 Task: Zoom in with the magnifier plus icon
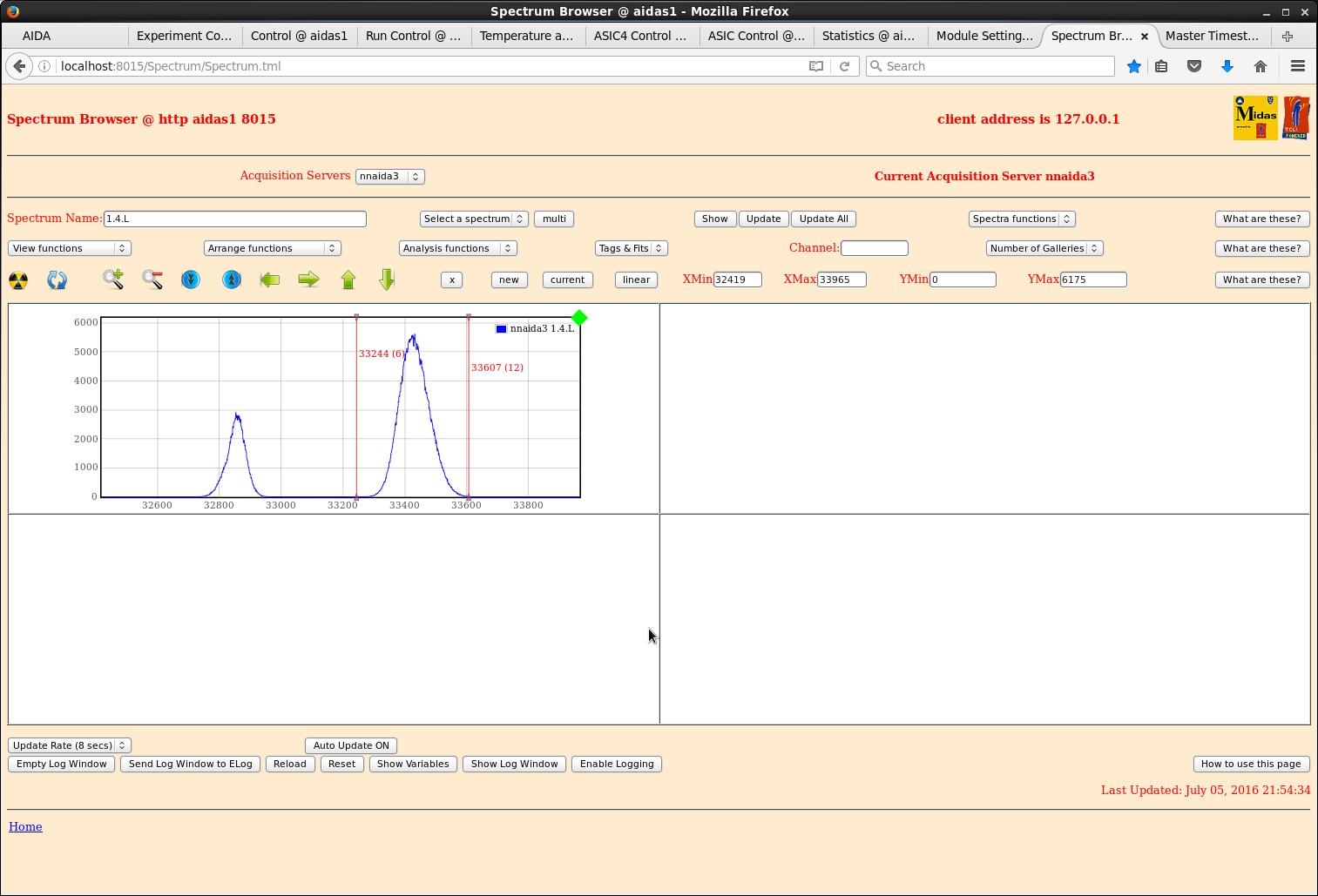[113, 280]
